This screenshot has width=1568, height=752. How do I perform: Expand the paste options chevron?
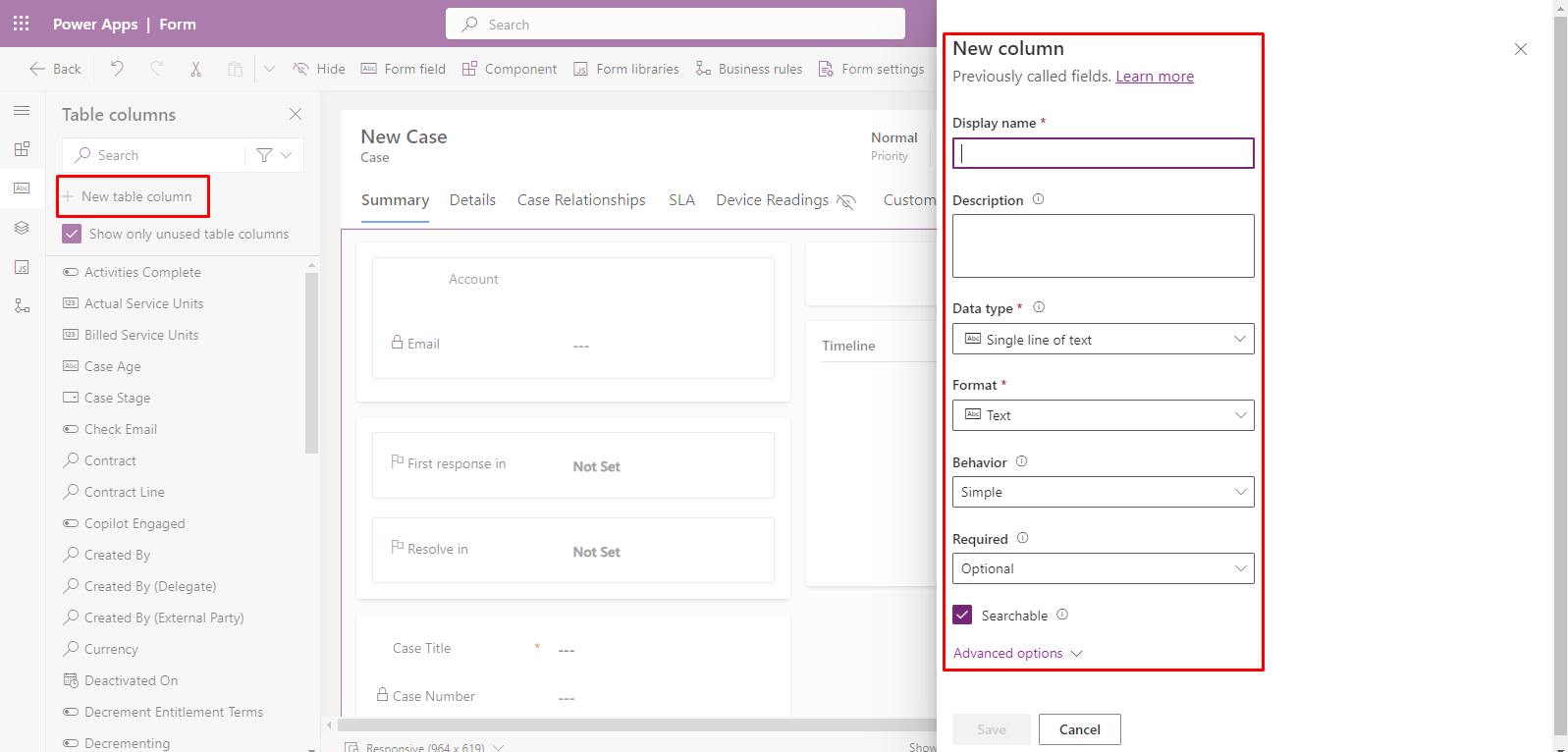coord(269,69)
